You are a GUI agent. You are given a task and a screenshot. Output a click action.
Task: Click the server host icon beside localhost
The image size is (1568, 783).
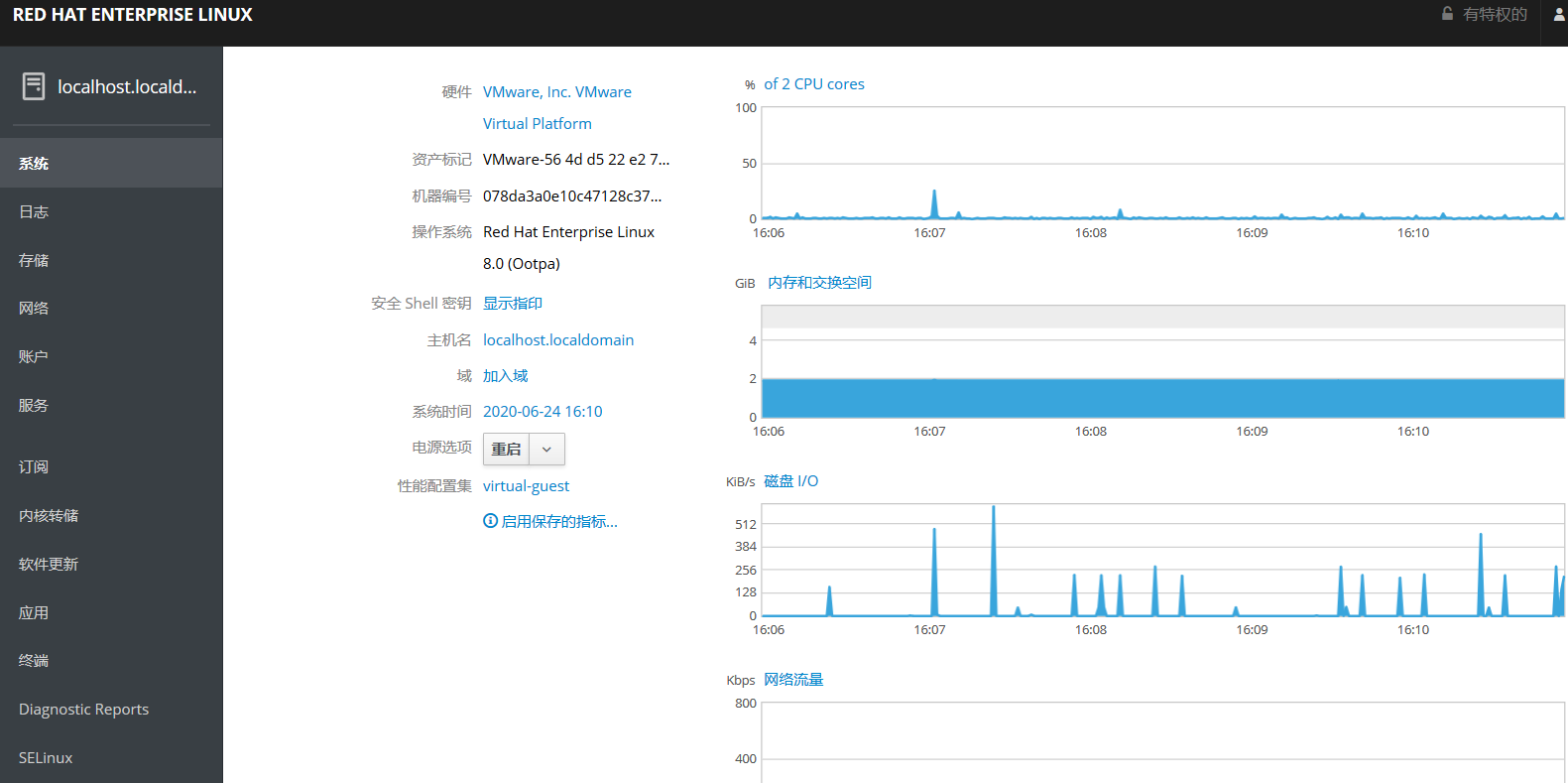click(x=34, y=86)
